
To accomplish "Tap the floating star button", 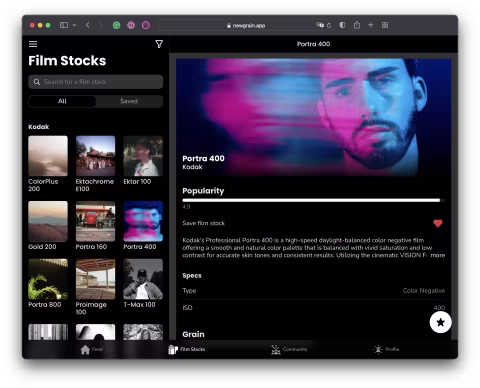I will tap(441, 322).
